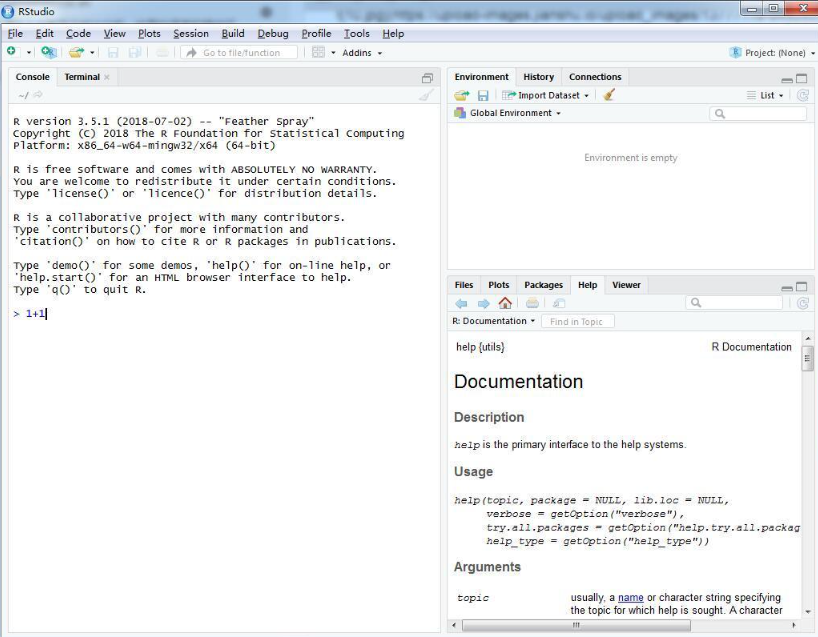The image size is (818, 637).
Task: Click the New File plus icon
Action: click(x=11, y=52)
